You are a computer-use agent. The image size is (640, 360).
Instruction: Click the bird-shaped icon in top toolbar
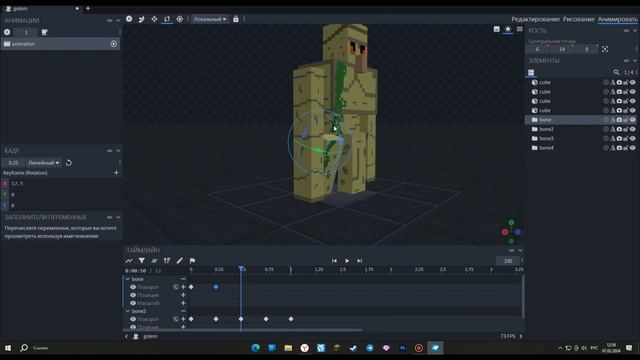pos(142,19)
